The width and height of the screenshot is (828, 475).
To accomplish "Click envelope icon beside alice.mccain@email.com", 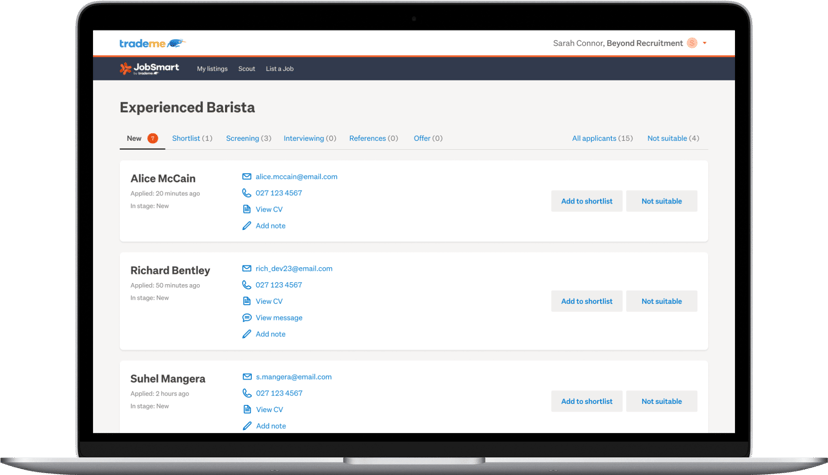I will point(247,176).
